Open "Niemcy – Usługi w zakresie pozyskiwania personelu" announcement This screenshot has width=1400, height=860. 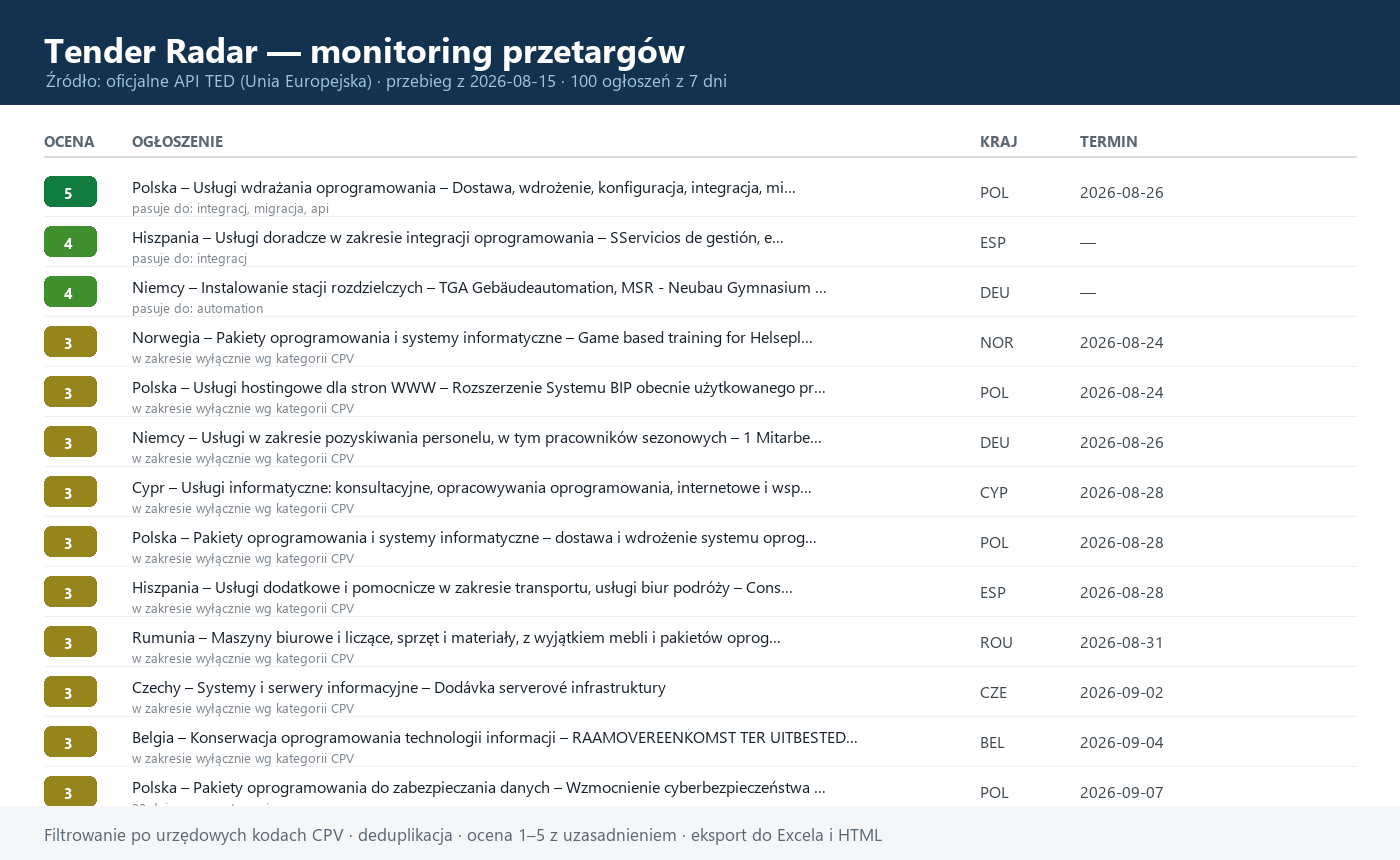477,438
